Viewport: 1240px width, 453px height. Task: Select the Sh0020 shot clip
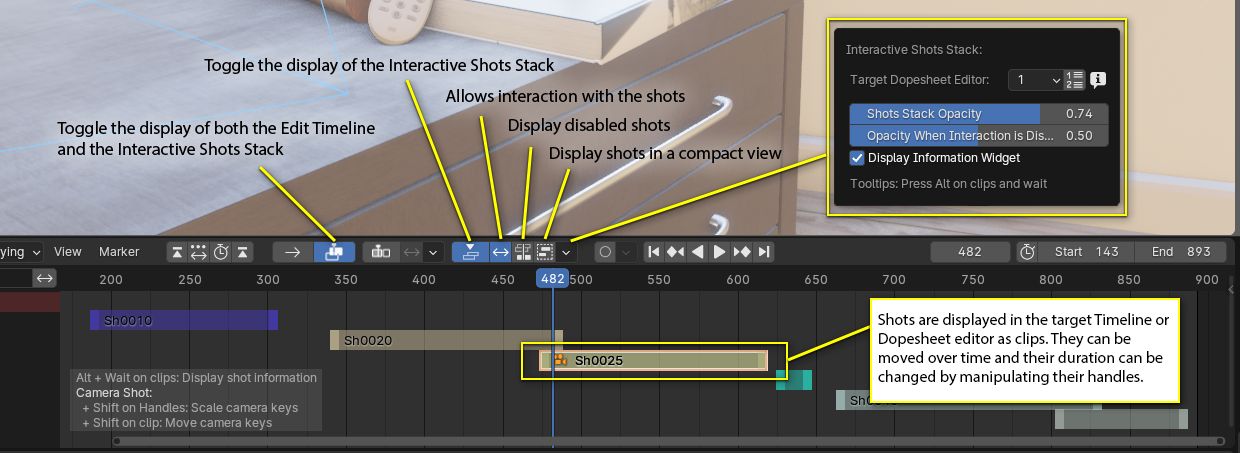point(447,340)
